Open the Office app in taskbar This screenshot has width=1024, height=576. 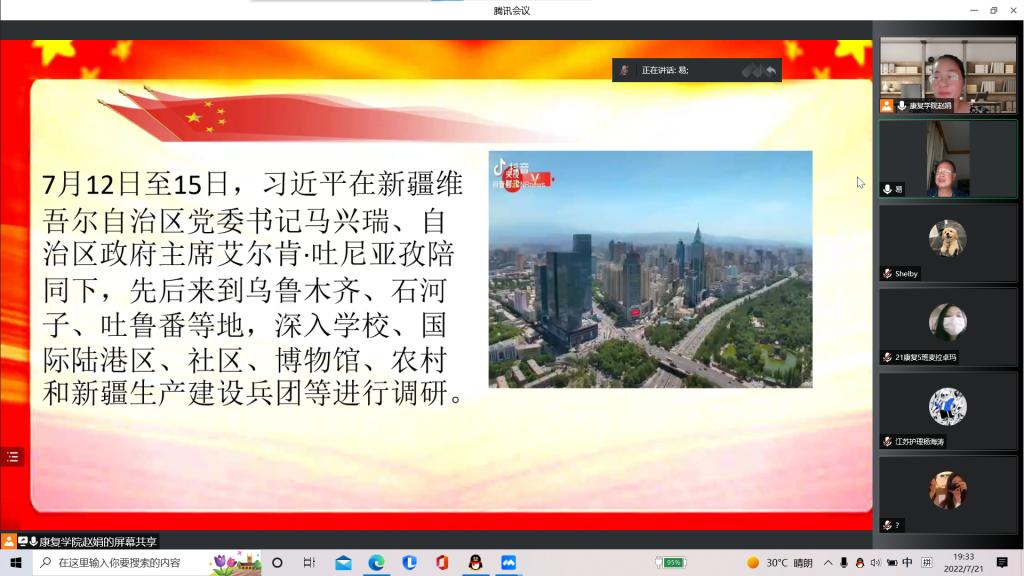point(442,563)
